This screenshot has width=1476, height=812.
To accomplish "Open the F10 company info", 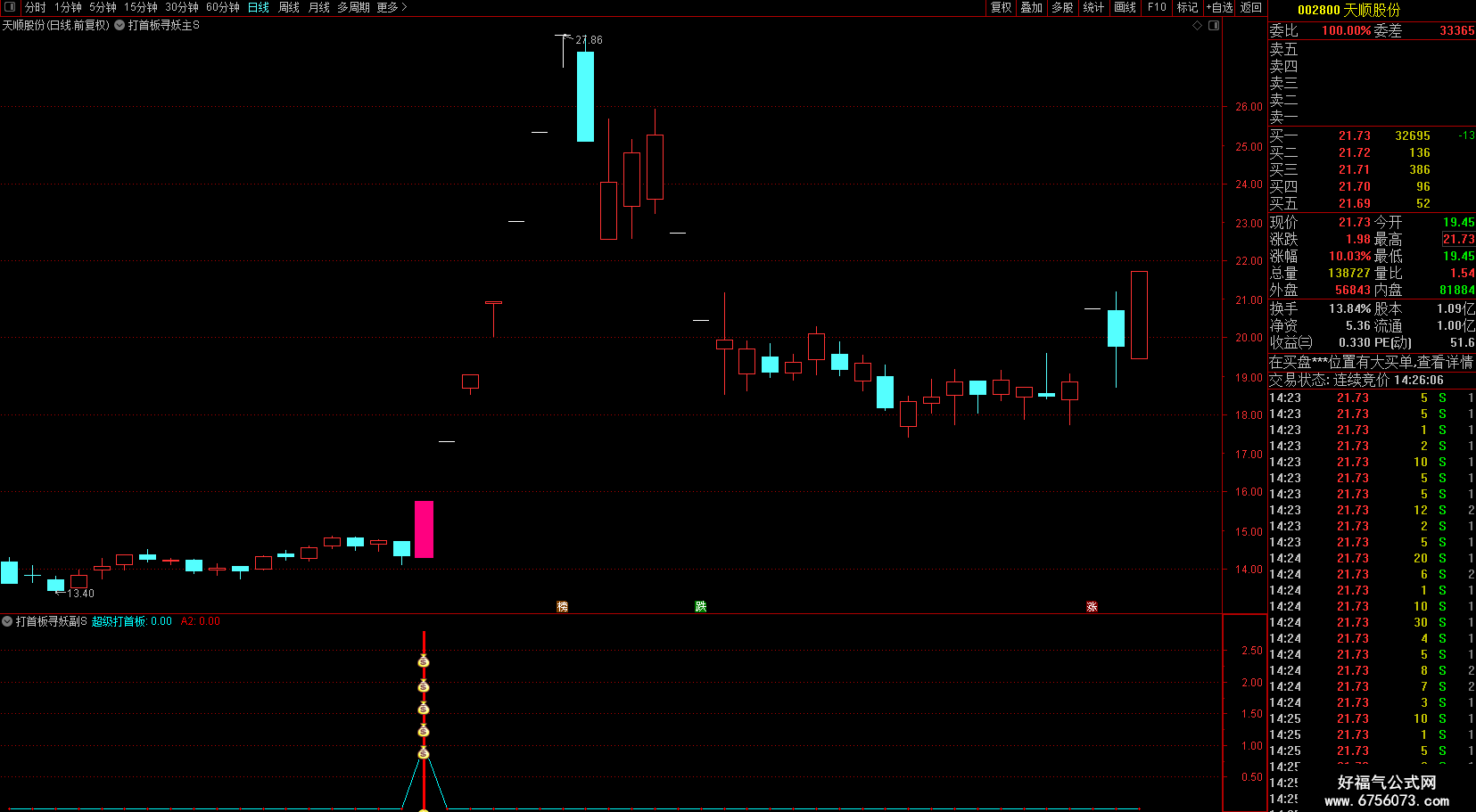I will [1157, 7].
